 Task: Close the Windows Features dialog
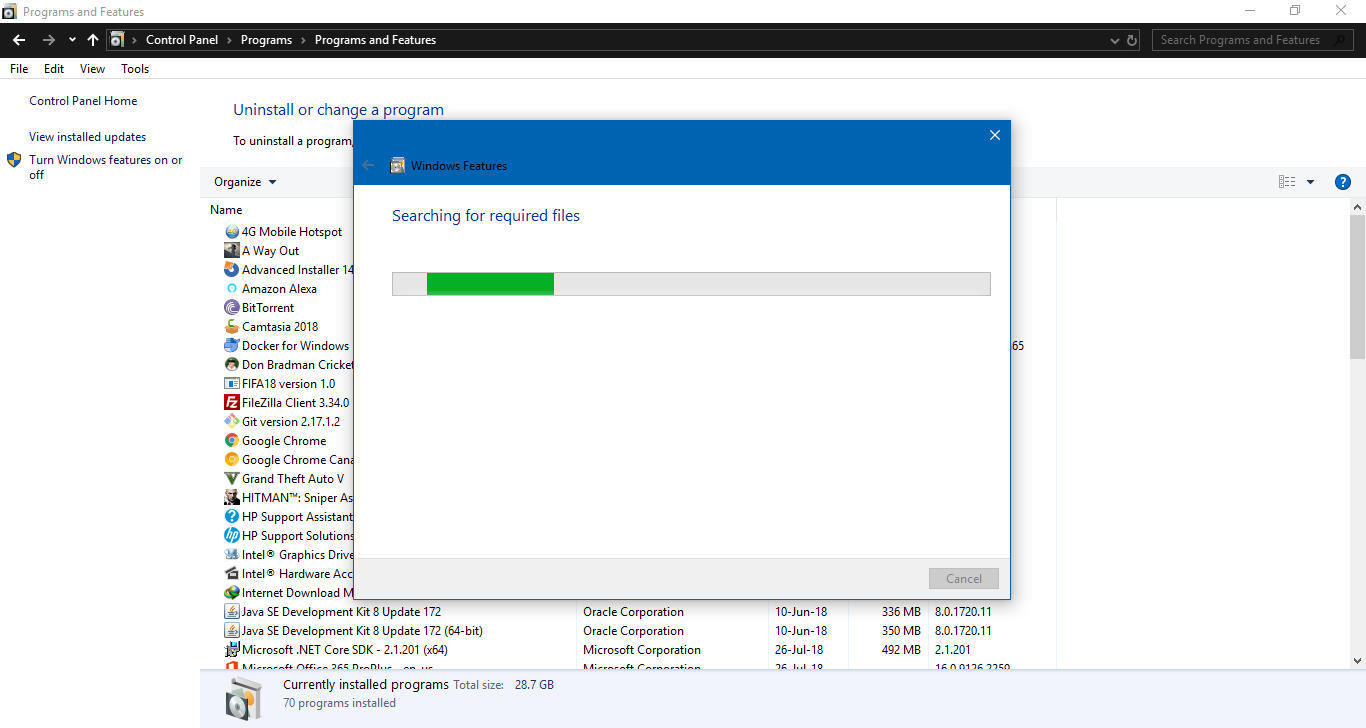tap(995, 135)
